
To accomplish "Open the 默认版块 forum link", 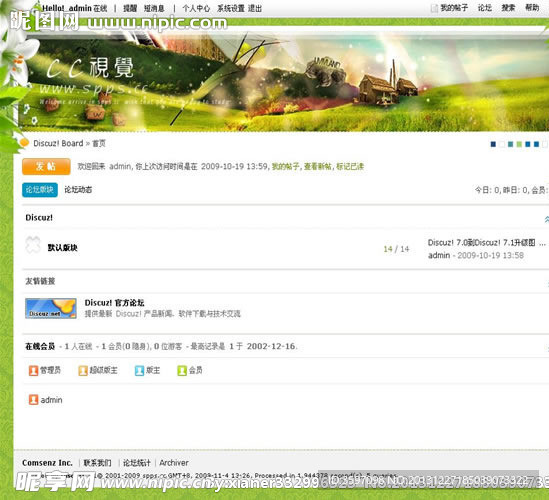I will (x=62, y=248).
